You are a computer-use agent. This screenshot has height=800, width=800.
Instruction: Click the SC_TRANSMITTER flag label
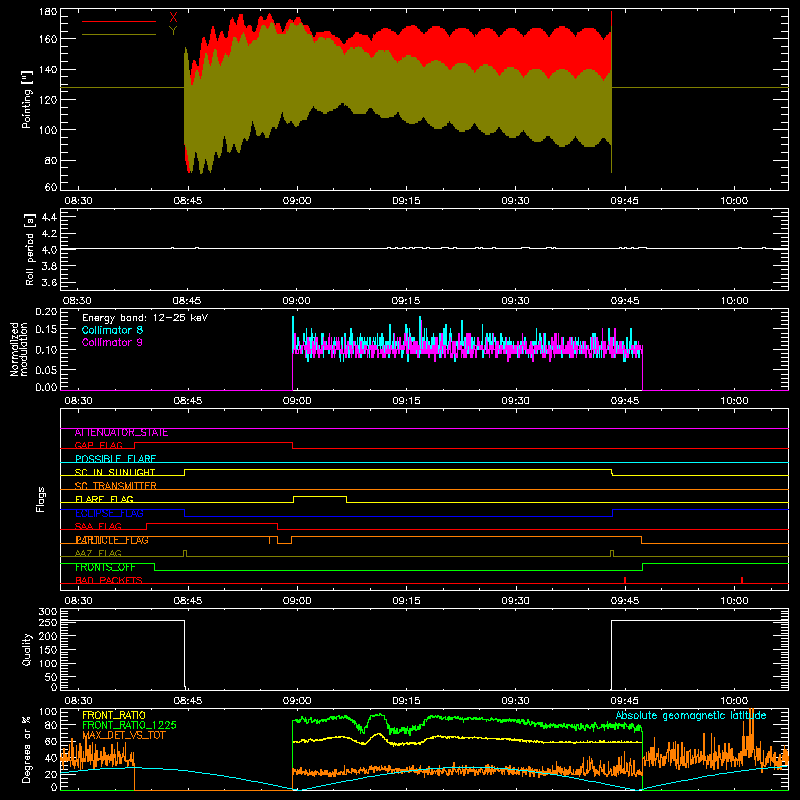coord(116,486)
